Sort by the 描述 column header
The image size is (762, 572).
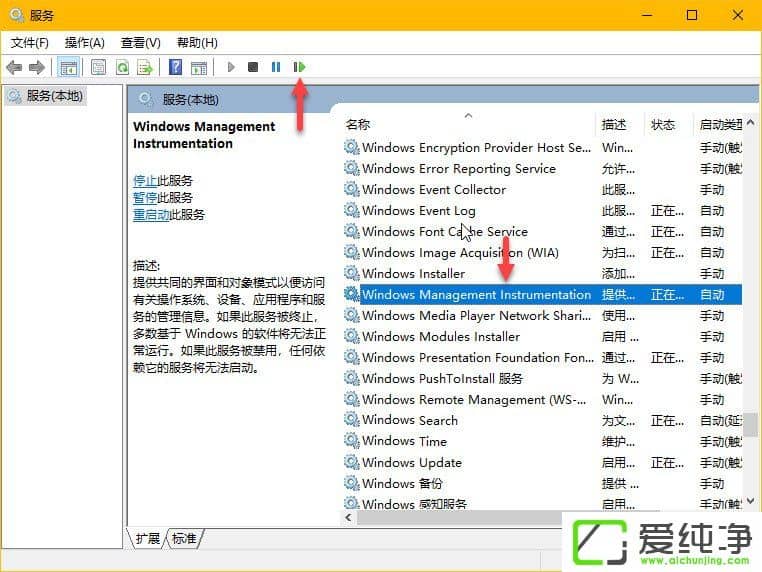point(613,125)
